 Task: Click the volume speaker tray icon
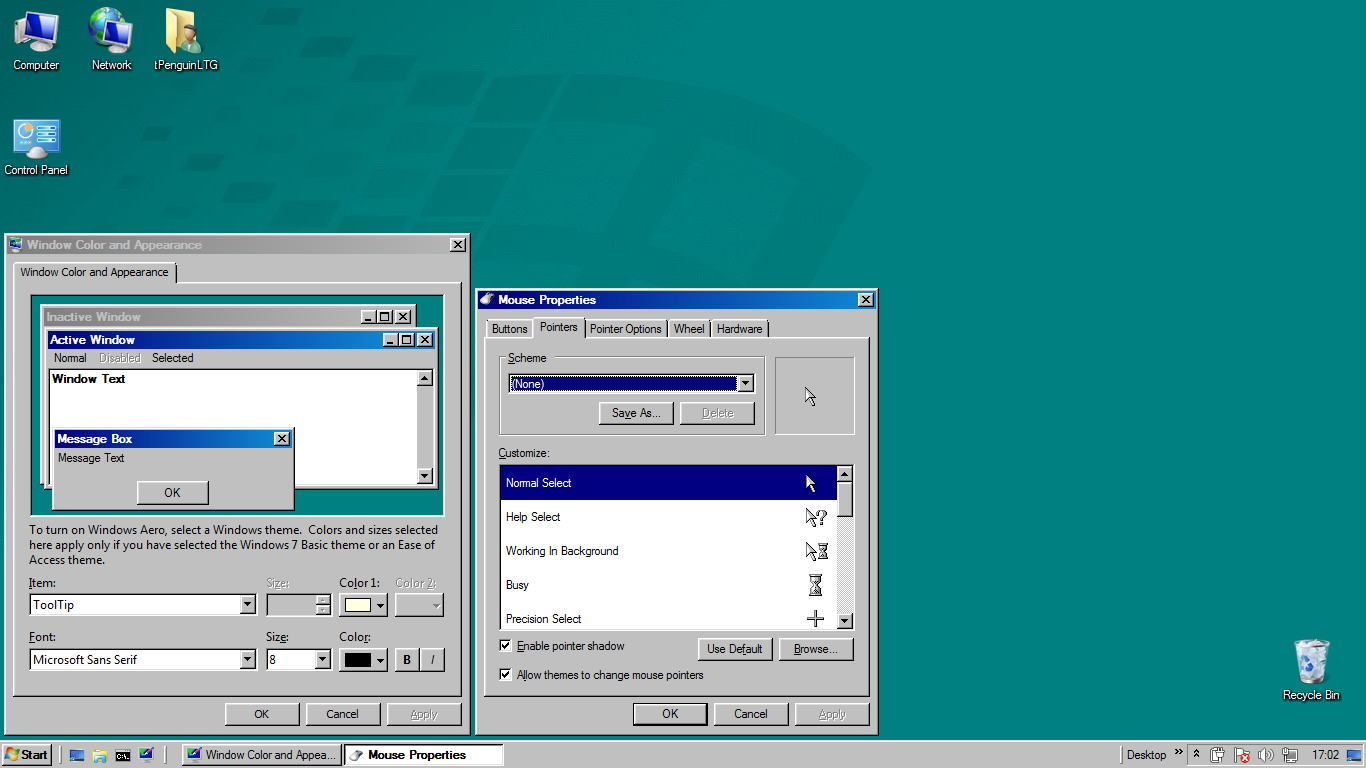(1266, 755)
